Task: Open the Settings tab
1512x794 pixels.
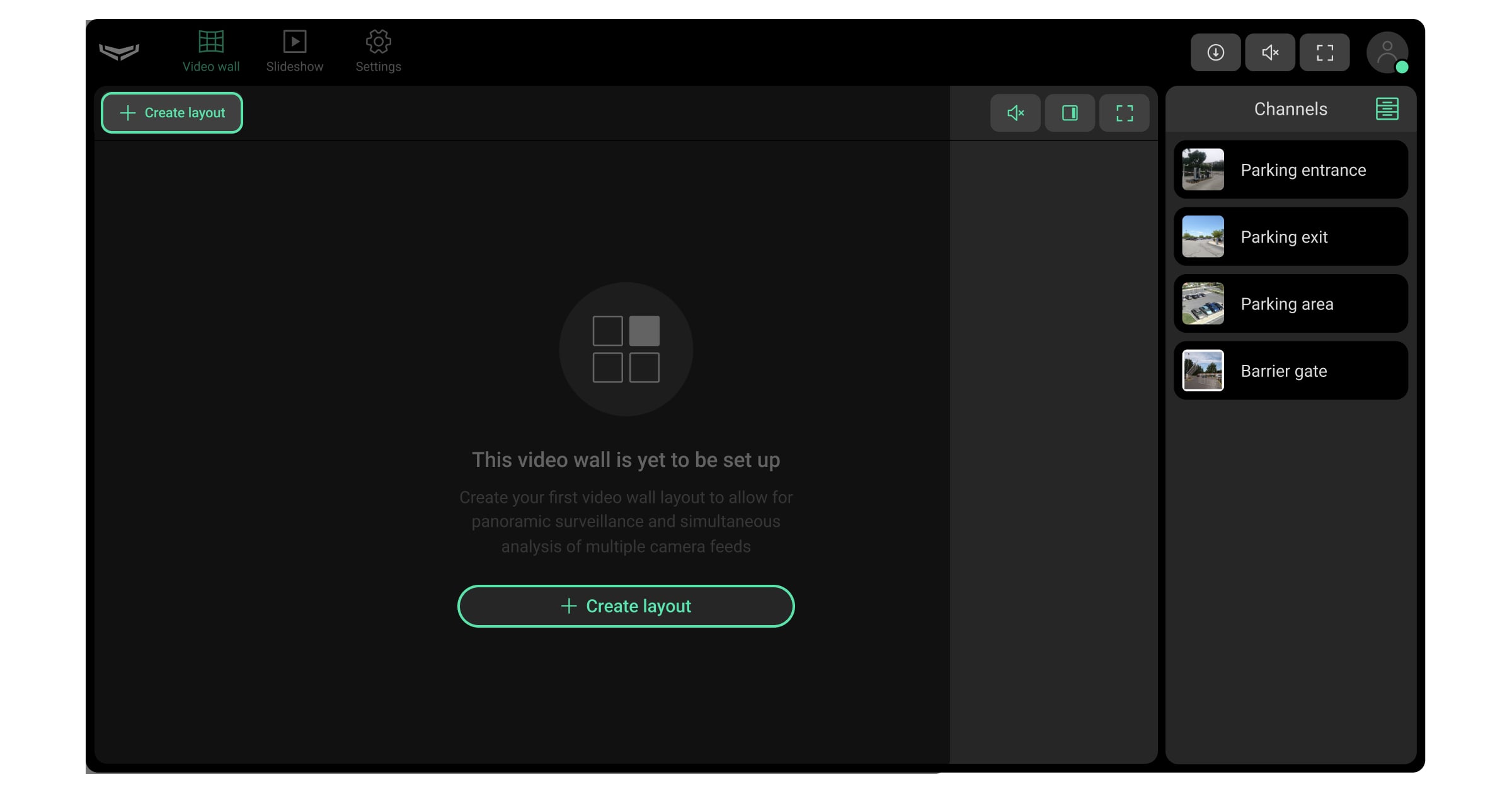Action: pyautogui.click(x=378, y=52)
